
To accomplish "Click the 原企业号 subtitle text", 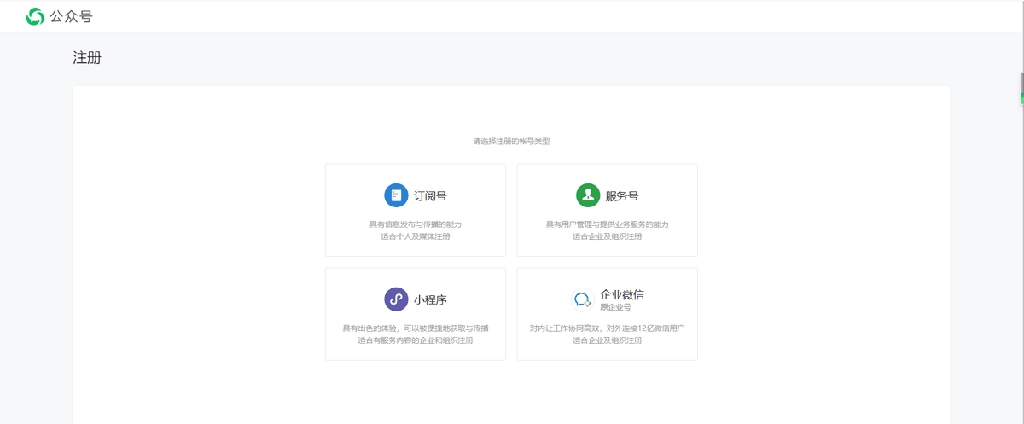I will coord(616,307).
